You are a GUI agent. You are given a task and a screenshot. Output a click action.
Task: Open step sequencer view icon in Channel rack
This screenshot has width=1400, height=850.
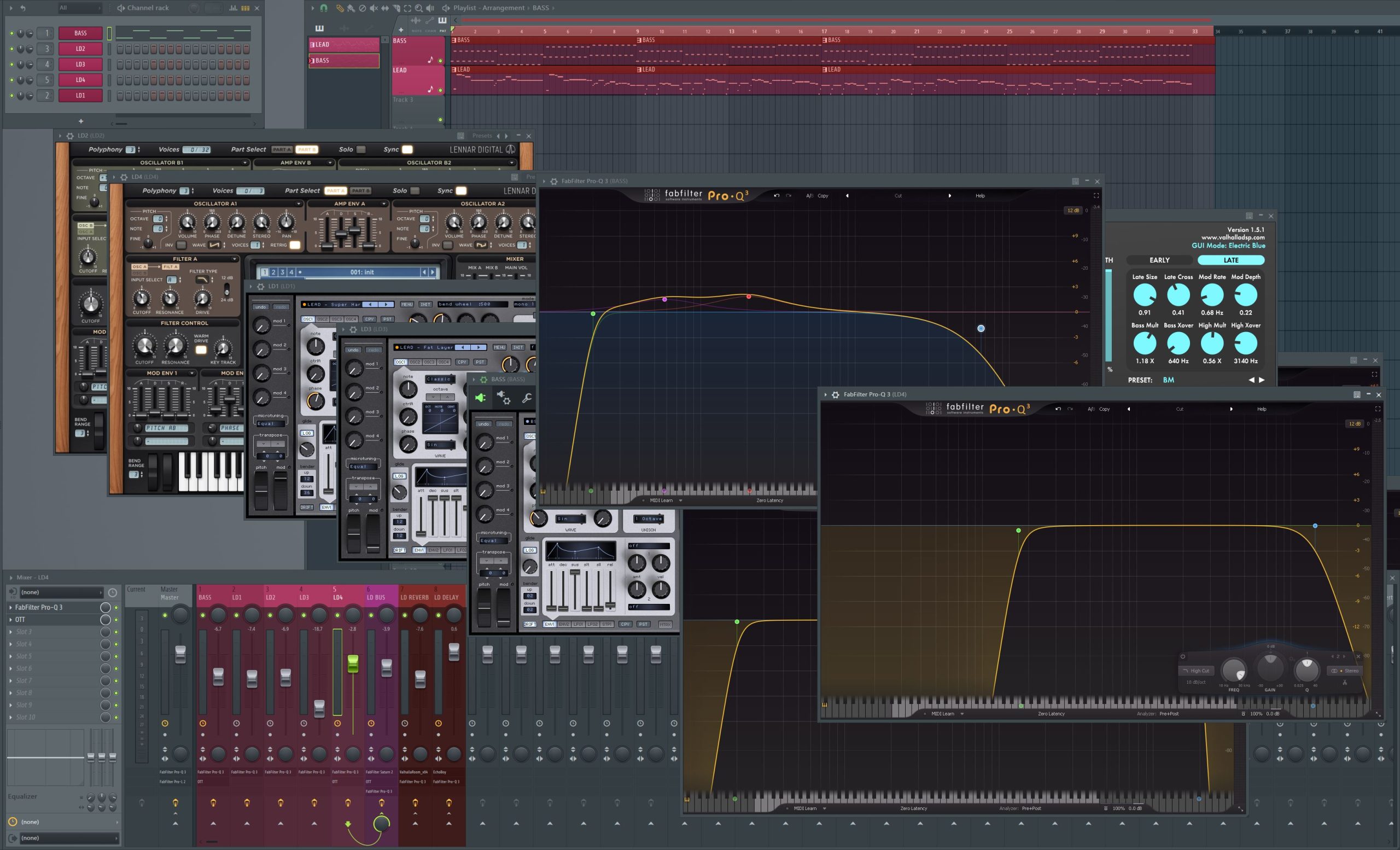click(246, 8)
